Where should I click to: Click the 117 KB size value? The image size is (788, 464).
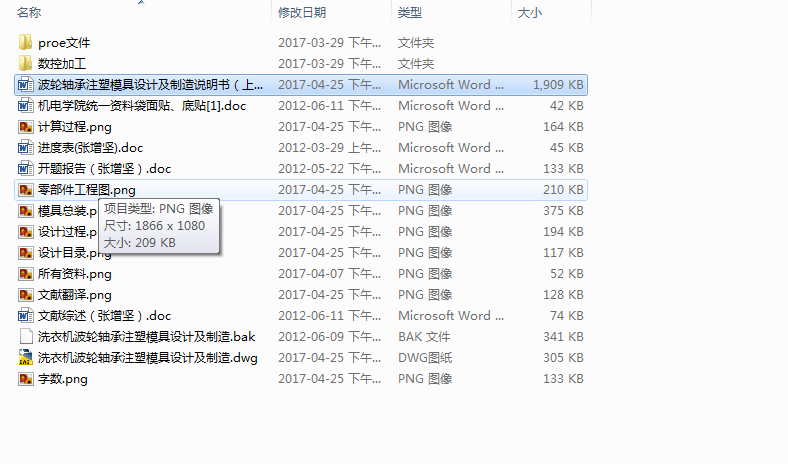[563, 253]
